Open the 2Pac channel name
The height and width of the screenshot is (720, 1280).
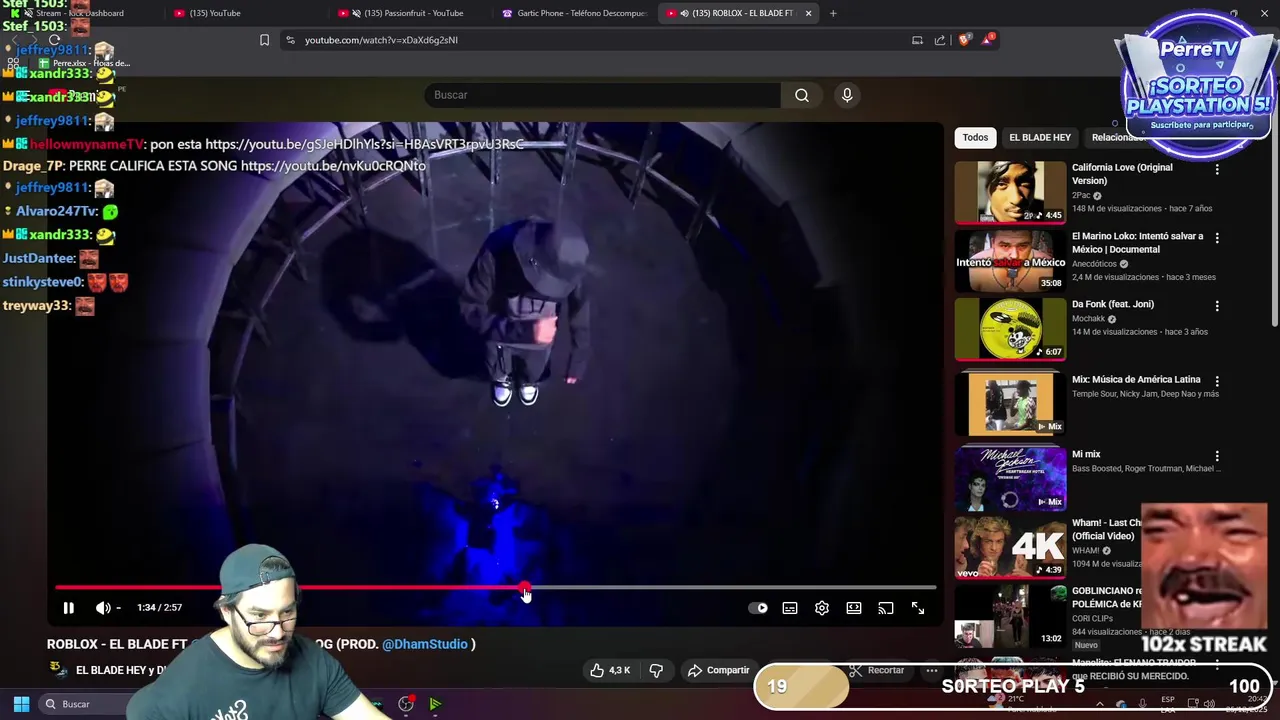[x=1081, y=195]
